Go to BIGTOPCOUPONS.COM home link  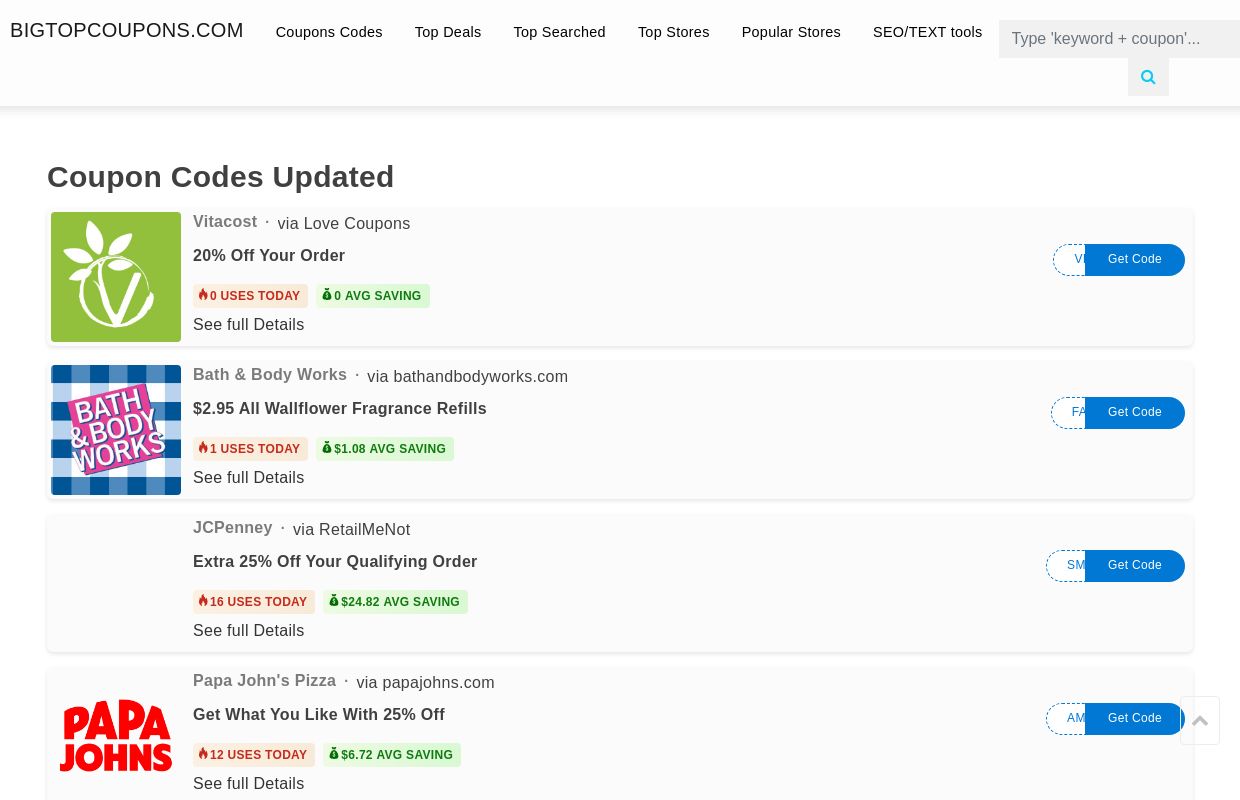pyautogui.click(x=127, y=30)
